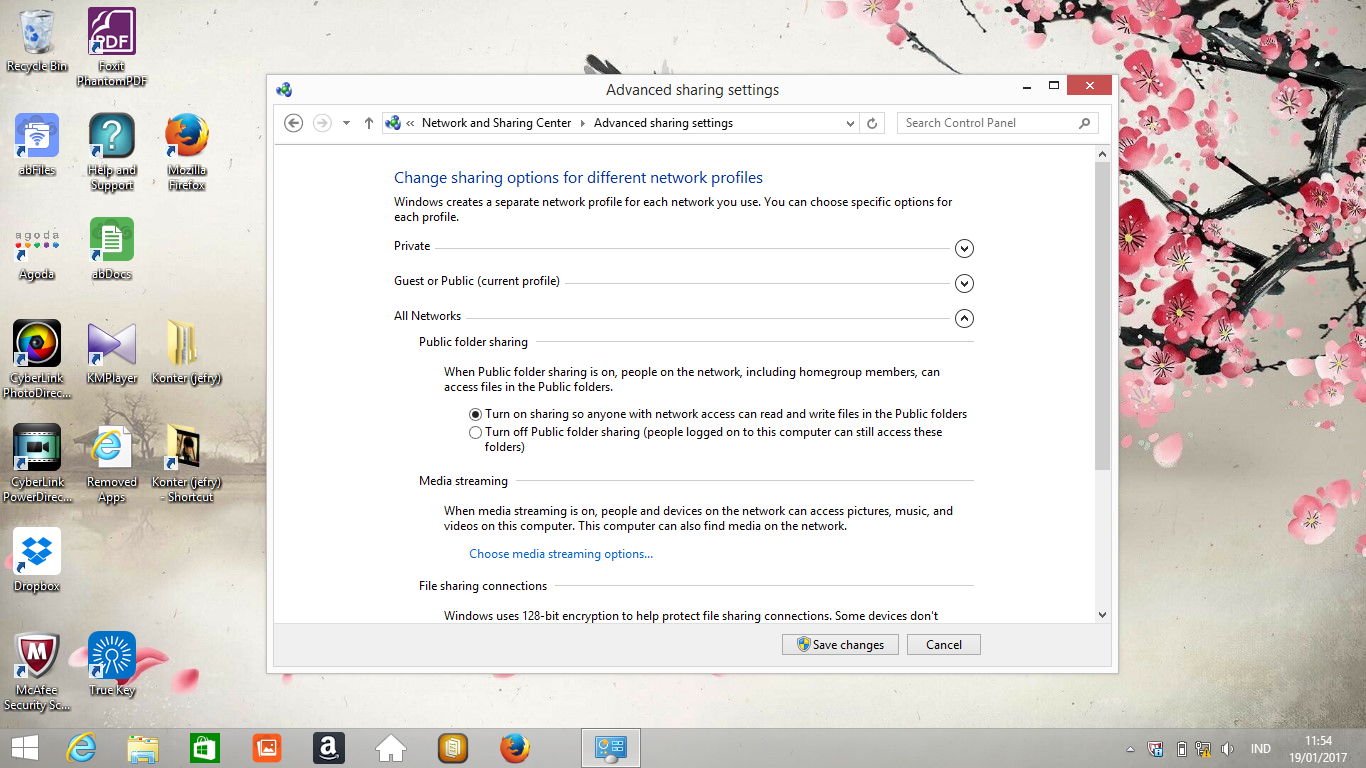This screenshot has width=1366, height=768.
Task: Click the Search Control Panel field
Action: point(985,123)
